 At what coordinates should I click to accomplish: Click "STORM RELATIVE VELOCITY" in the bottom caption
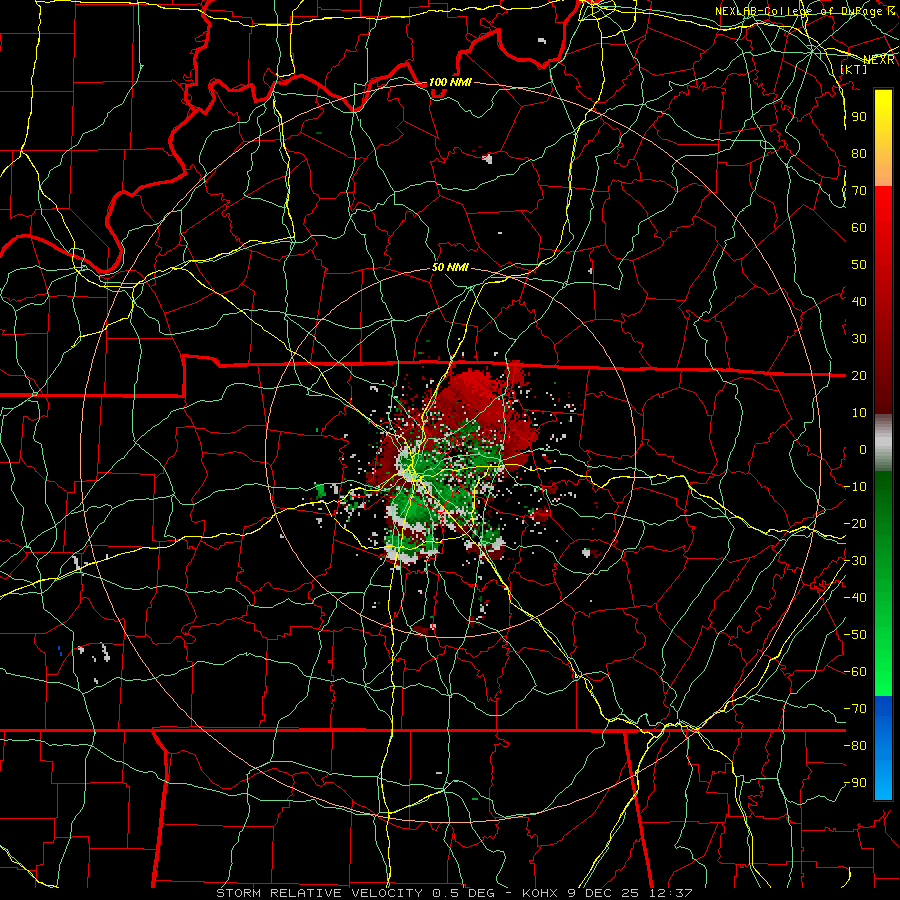point(320,893)
